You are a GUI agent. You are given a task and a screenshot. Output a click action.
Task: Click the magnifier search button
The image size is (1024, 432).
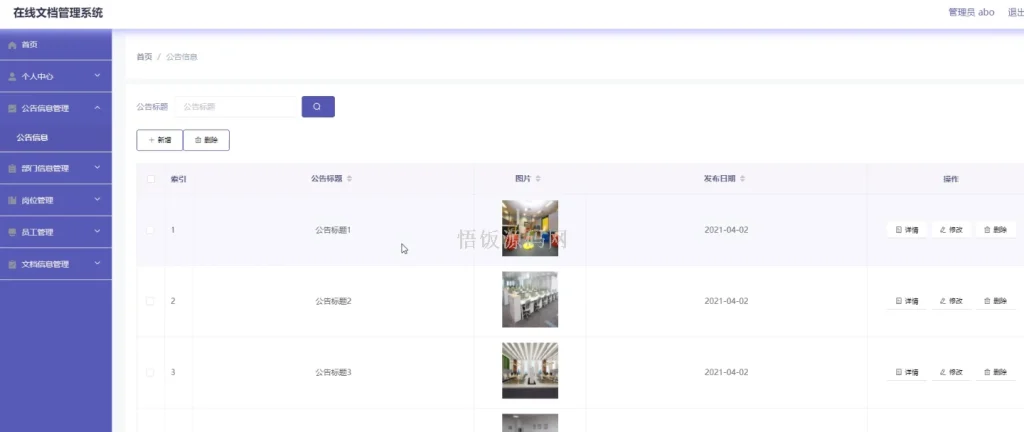click(318, 106)
